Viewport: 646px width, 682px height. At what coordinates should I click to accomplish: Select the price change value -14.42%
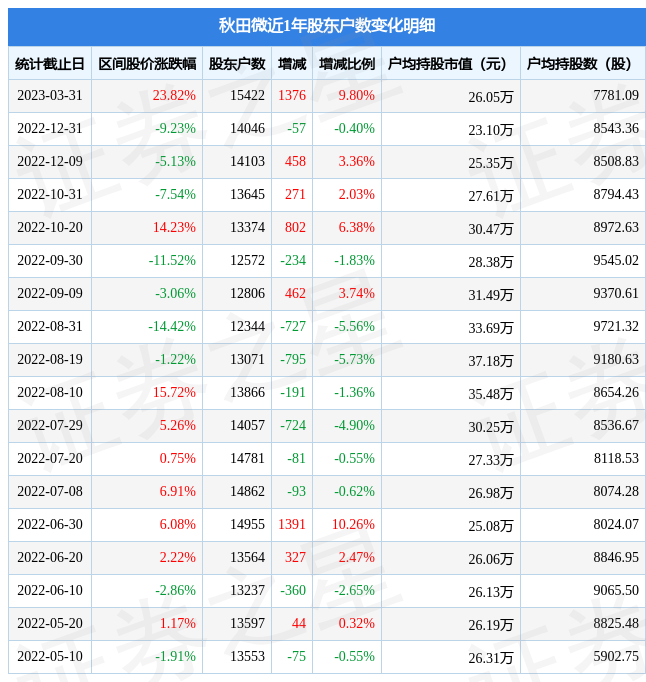[172, 327]
